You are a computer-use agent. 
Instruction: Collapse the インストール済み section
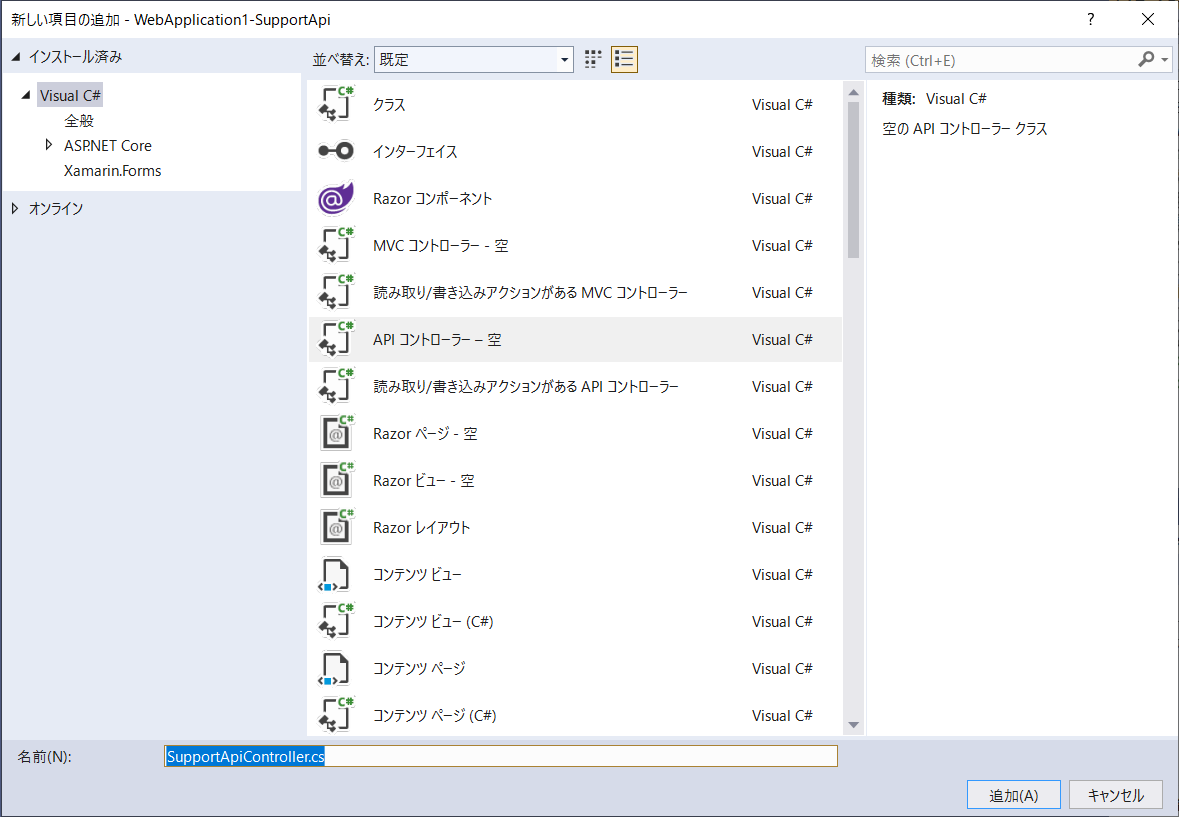tap(16, 57)
